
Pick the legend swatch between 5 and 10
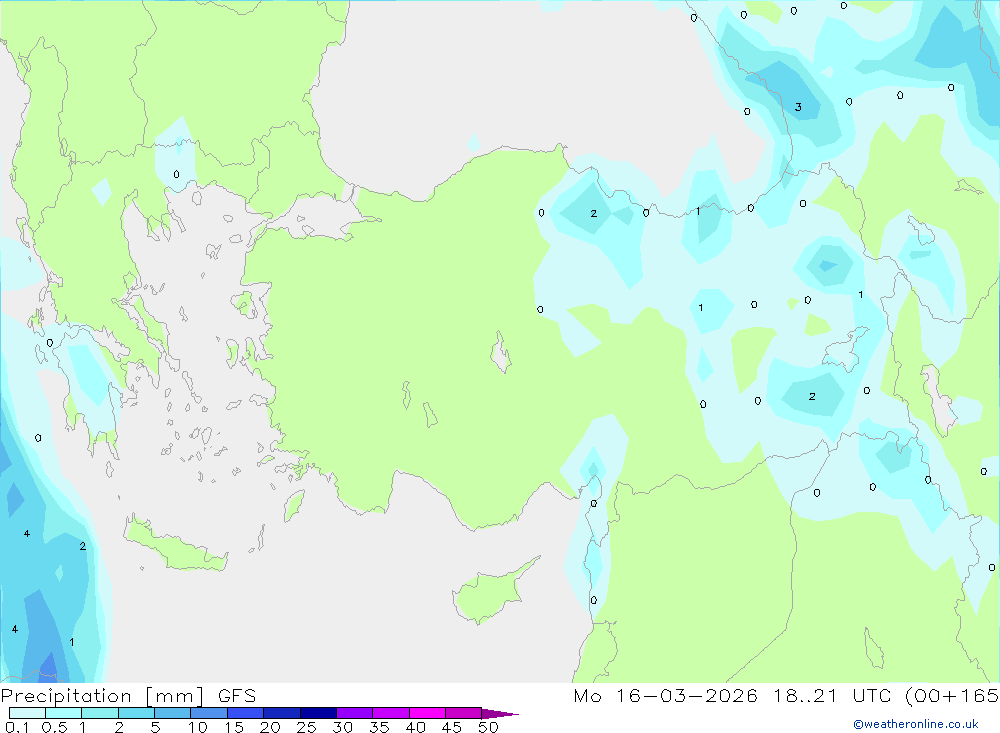[x=172, y=713]
